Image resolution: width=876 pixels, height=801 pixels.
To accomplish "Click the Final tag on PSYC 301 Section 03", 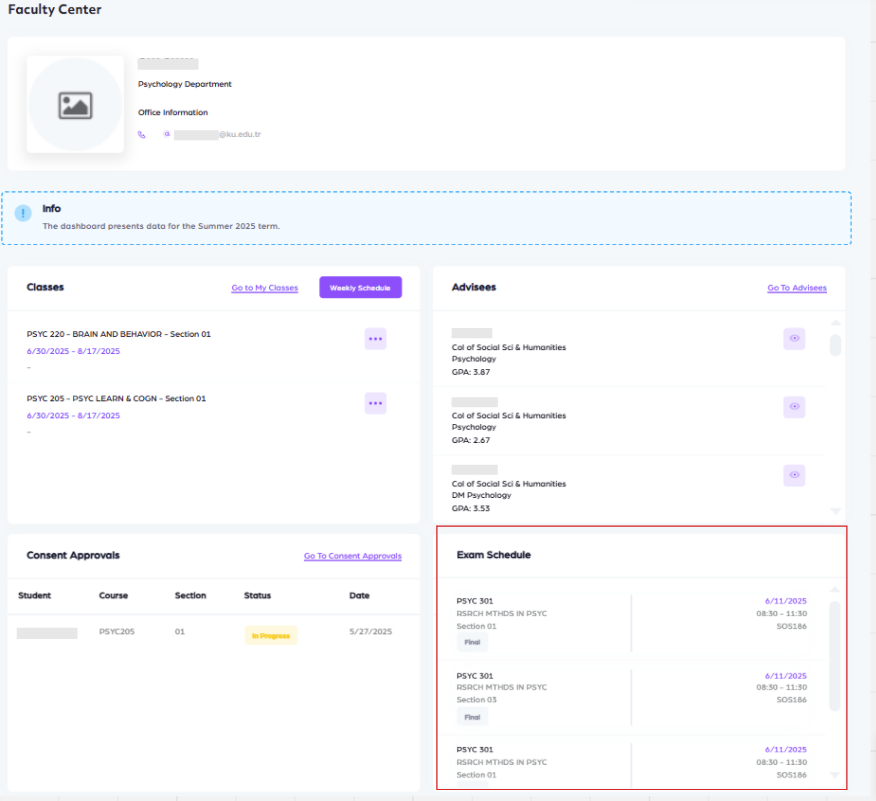I will tap(472, 717).
